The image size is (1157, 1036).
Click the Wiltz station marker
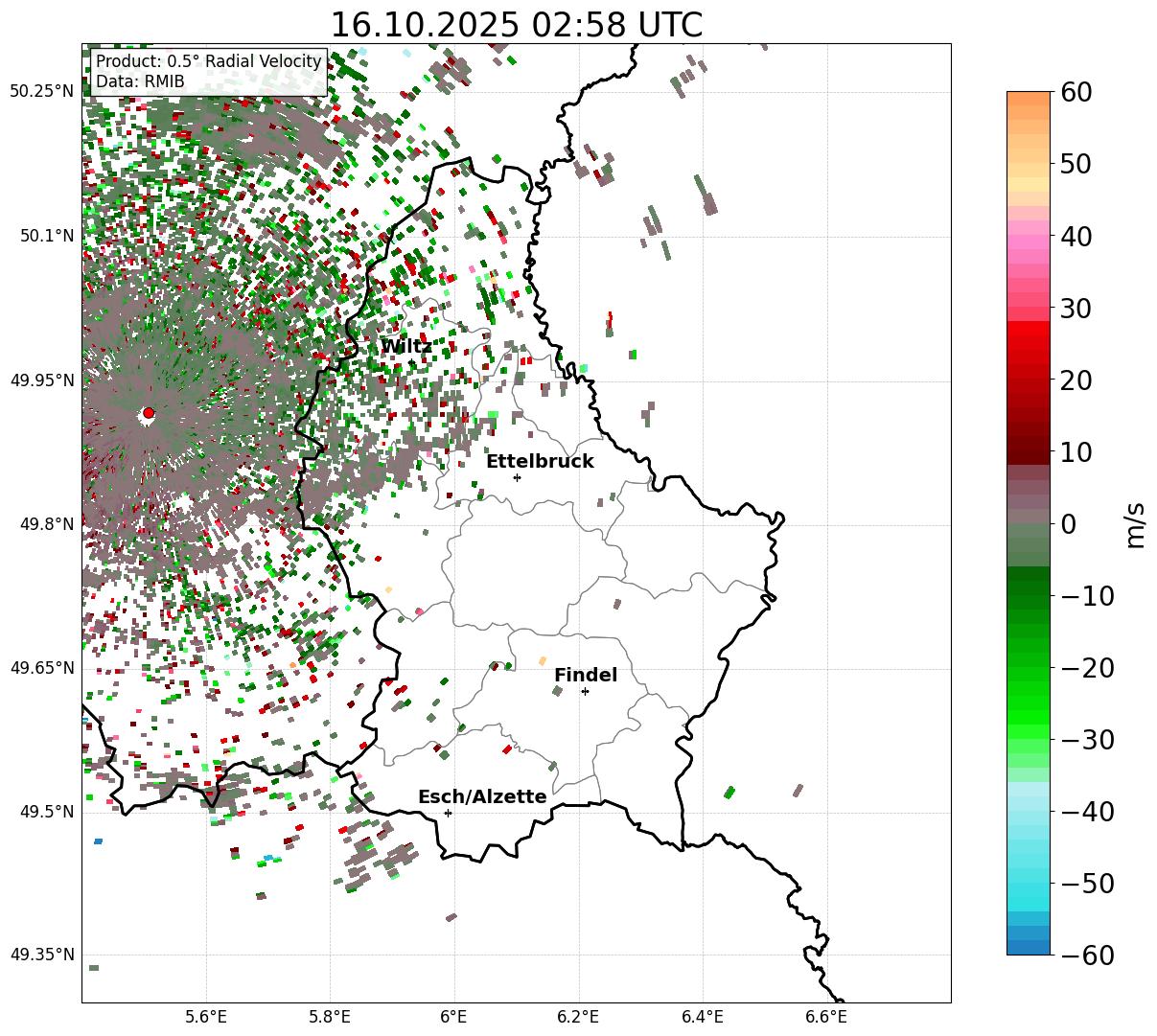click(x=411, y=361)
